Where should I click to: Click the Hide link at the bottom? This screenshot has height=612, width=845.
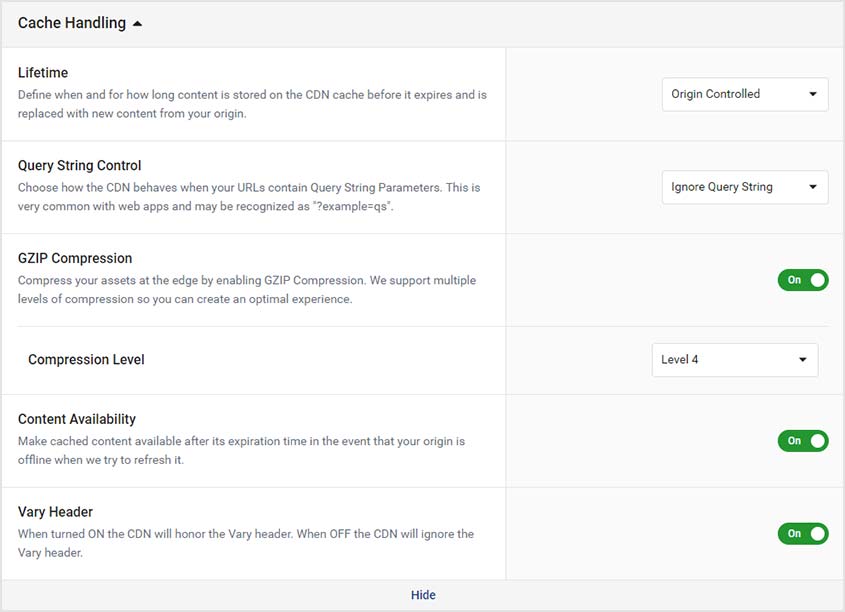tap(423, 595)
